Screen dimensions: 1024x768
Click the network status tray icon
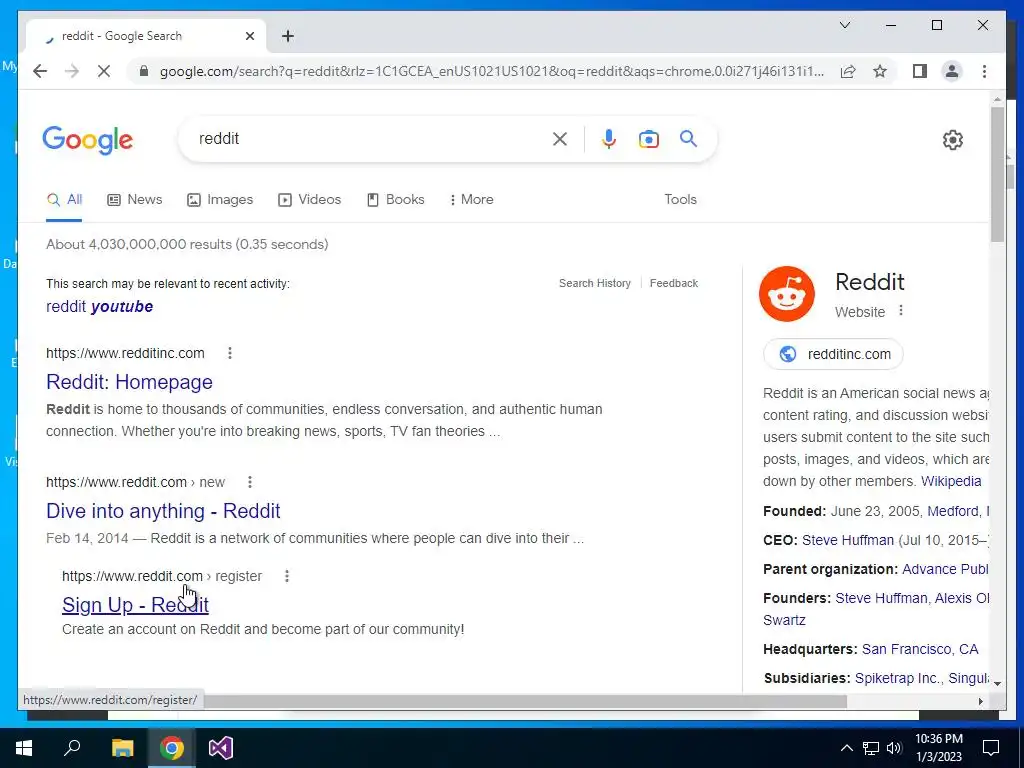tap(871, 748)
